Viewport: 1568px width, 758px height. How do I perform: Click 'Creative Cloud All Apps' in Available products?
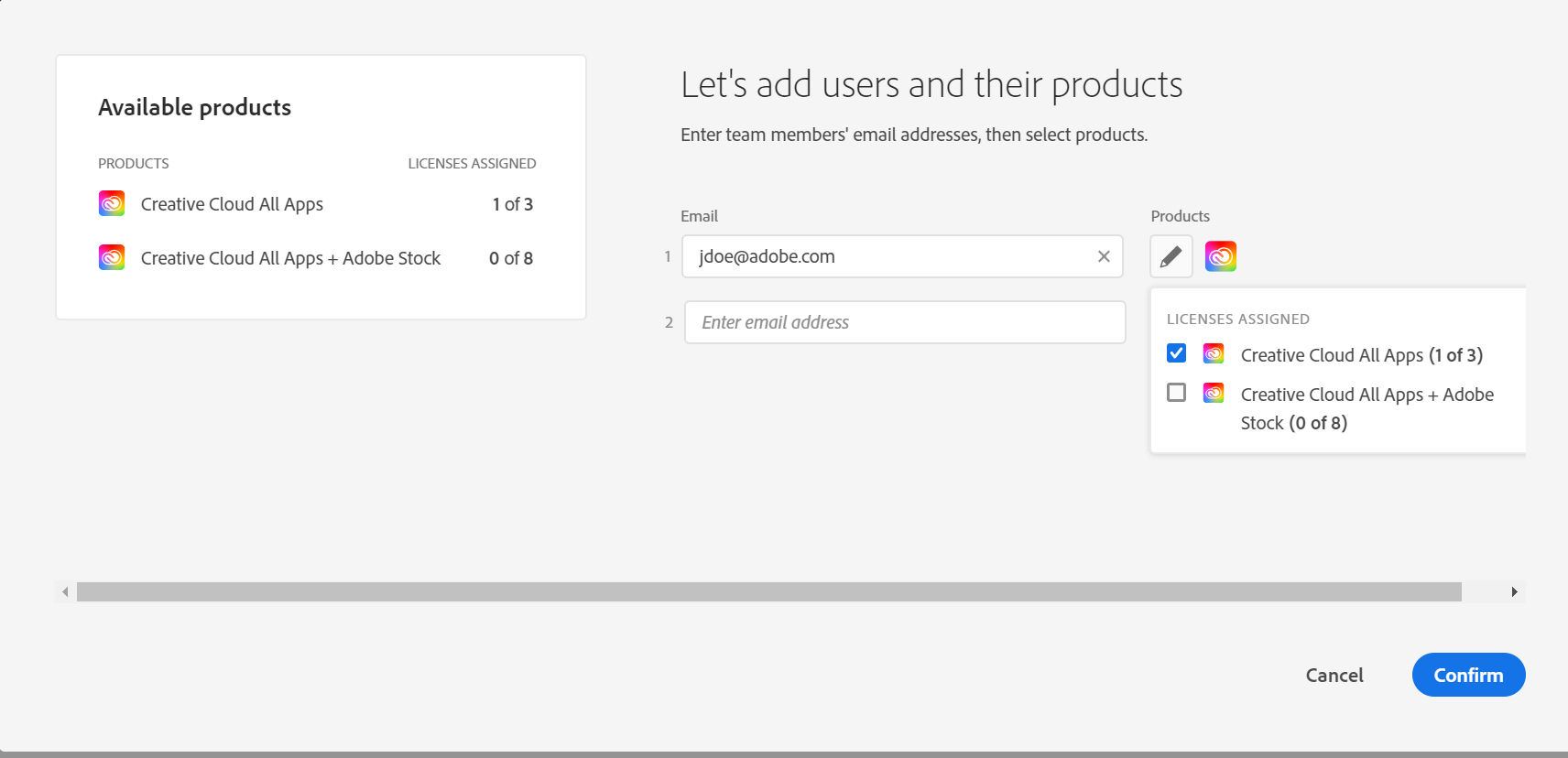pyautogui.click(x=232, y=204)
